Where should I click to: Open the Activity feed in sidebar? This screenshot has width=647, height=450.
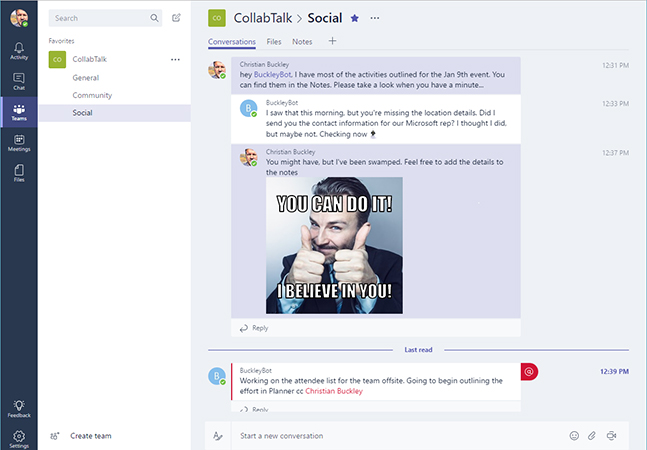click(19, 51)
